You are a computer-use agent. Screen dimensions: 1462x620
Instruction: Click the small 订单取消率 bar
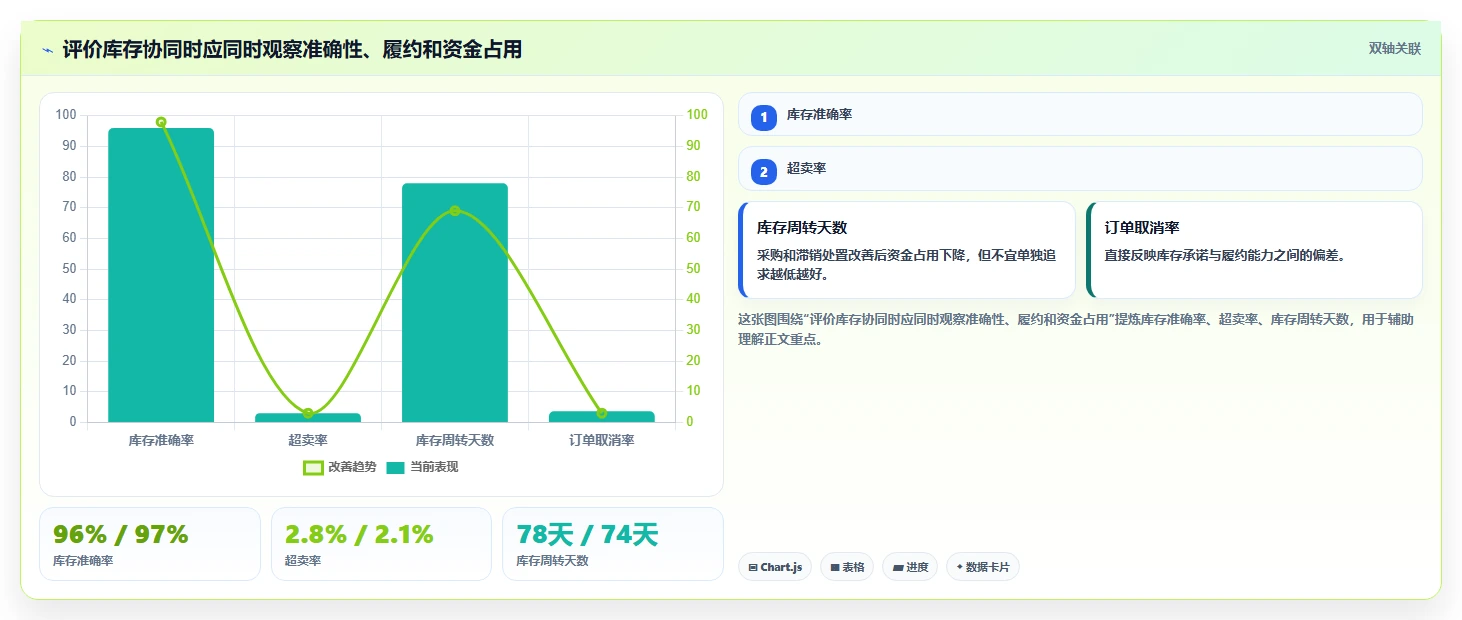pyautogui.click(x=602, y=416)
